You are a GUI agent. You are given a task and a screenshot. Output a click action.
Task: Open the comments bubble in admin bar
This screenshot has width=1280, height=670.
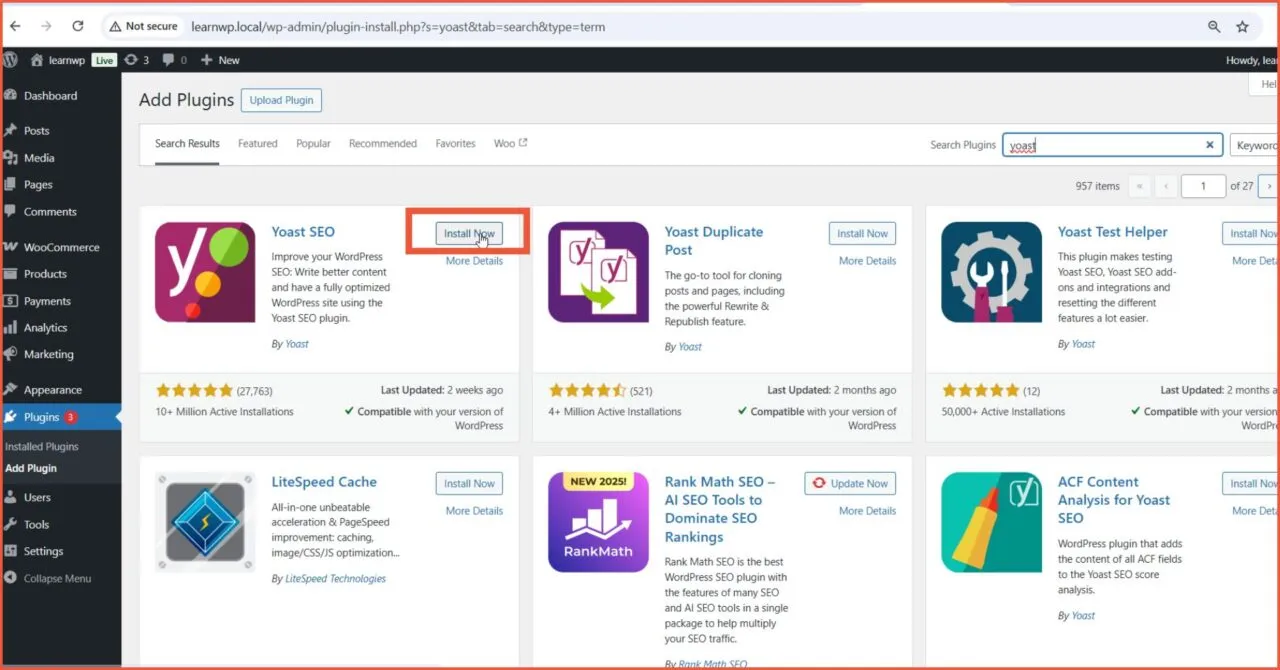[x=174, y=60]
